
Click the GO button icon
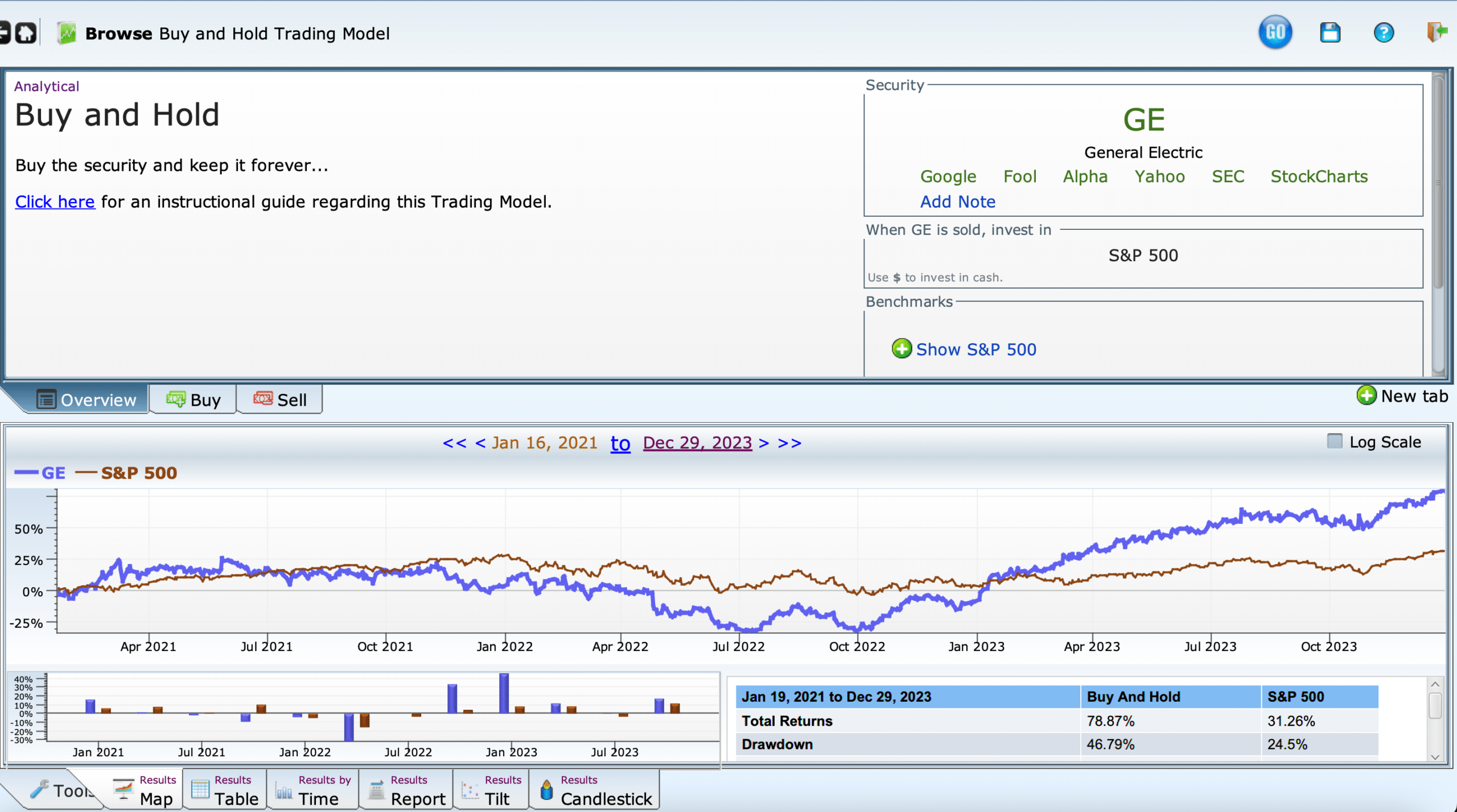1275,32
